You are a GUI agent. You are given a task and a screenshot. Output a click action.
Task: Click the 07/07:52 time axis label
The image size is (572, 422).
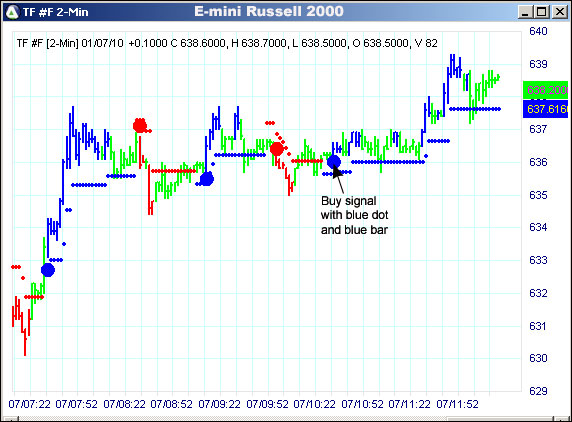click(77, 404)
